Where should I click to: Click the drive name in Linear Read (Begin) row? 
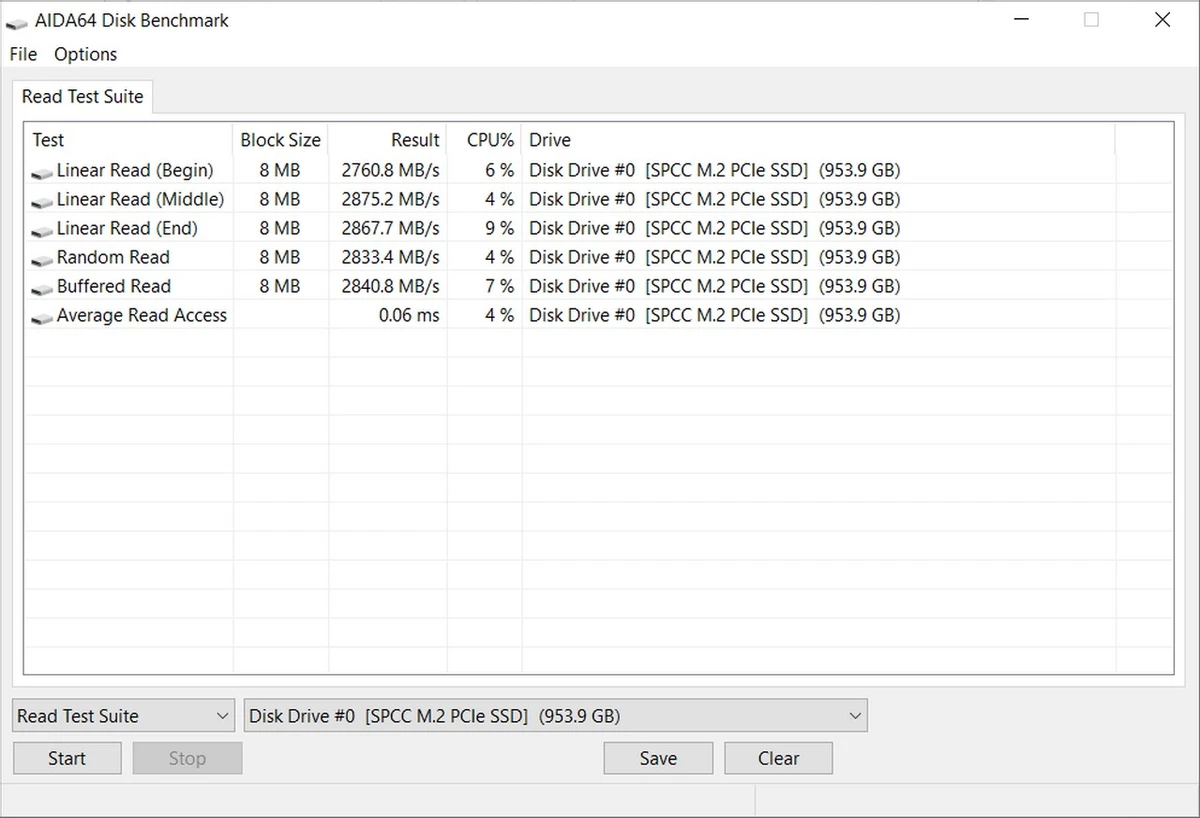point(715,170)
